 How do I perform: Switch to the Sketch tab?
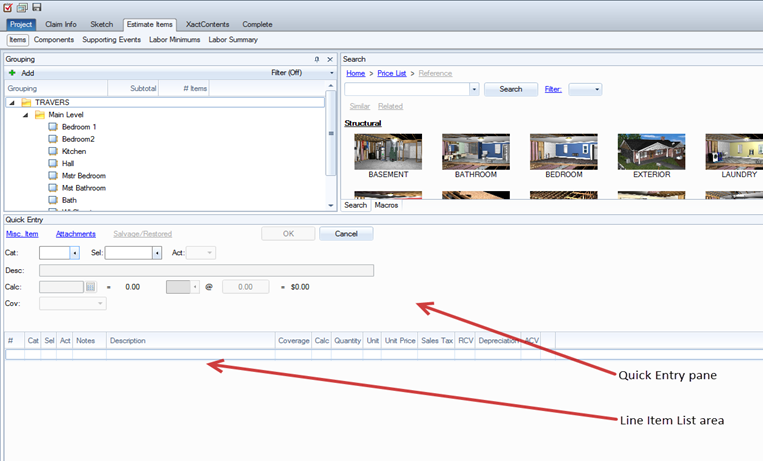tap(102, 24)
